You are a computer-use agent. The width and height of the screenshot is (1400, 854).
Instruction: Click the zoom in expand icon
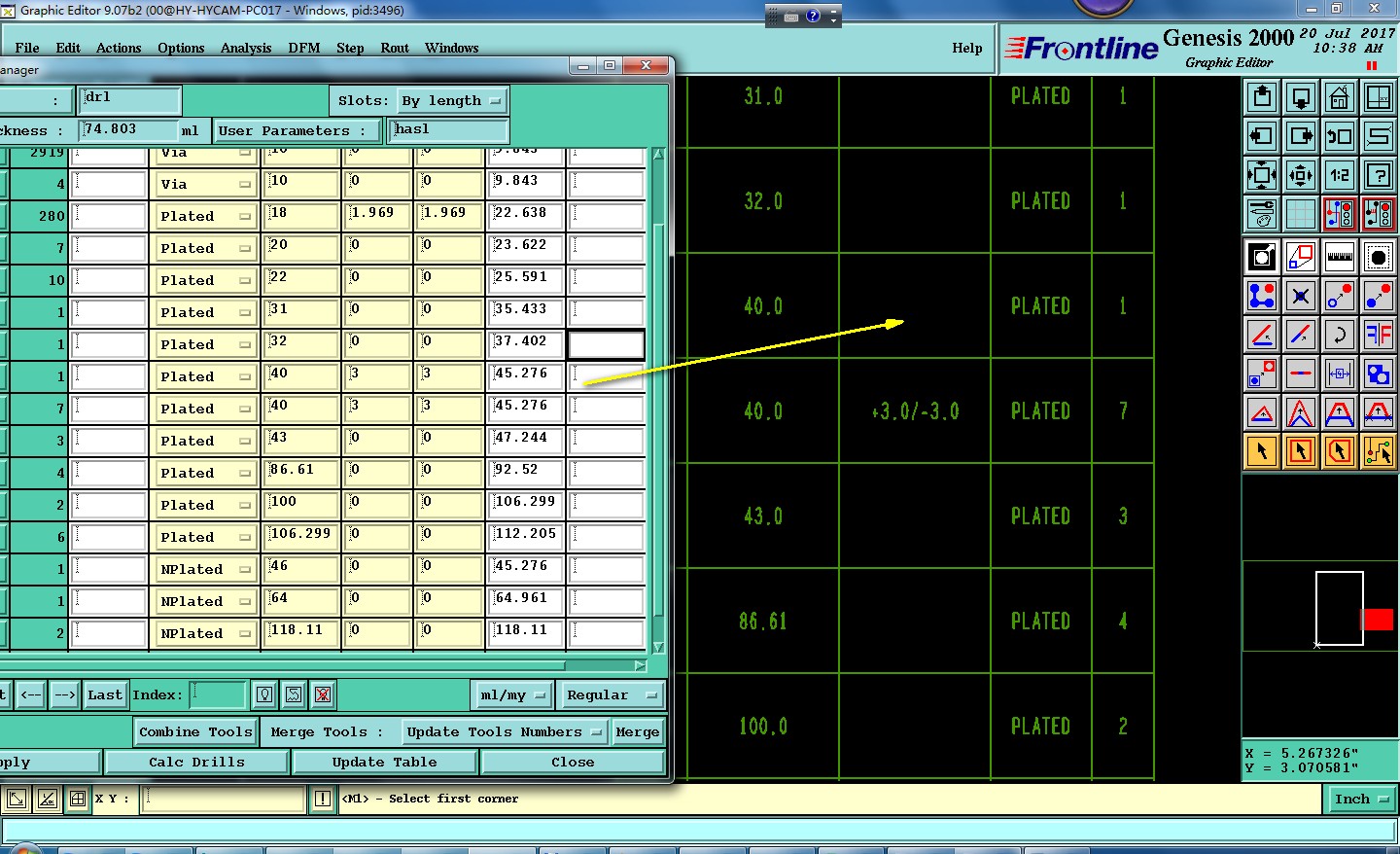click(x=1262, y=175)
